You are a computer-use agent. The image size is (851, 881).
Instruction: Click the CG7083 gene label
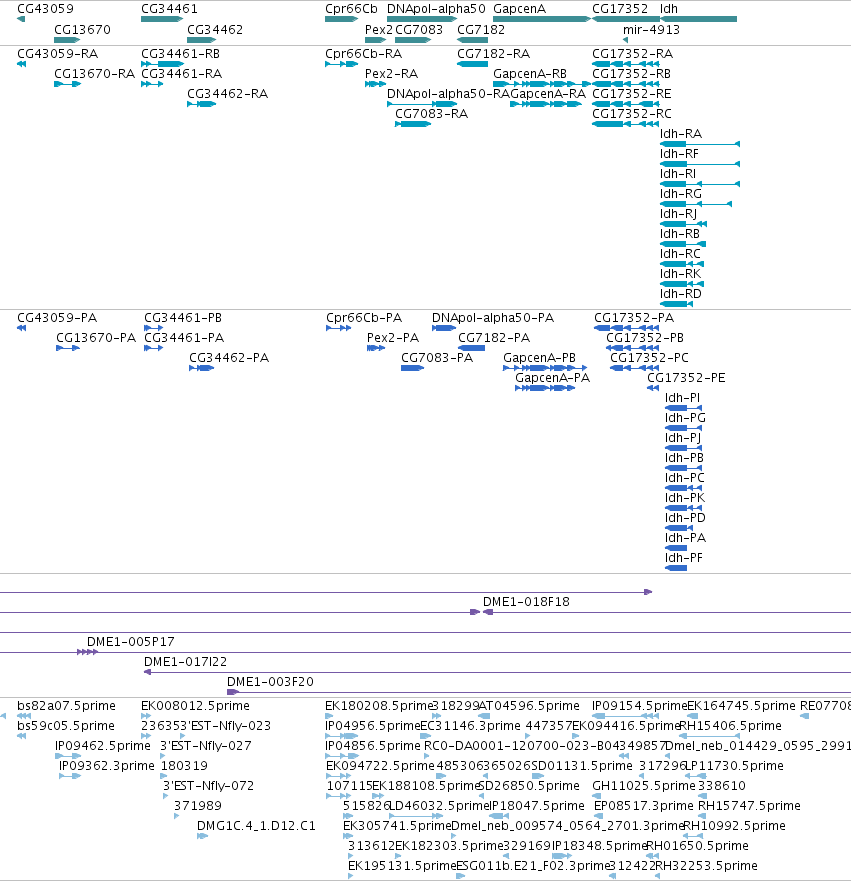coord(419,30)
